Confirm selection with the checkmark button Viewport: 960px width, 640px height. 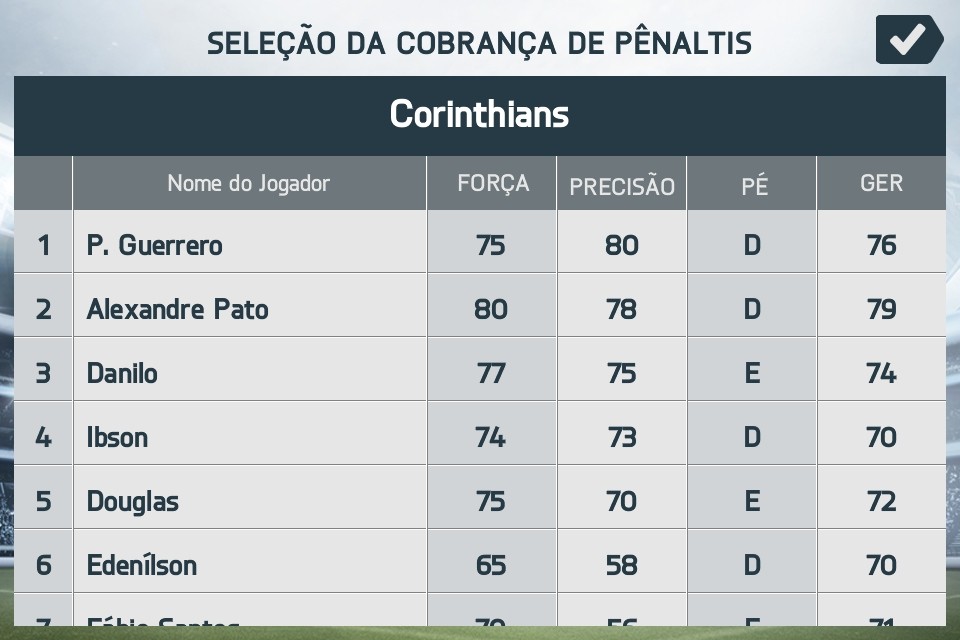908,40
